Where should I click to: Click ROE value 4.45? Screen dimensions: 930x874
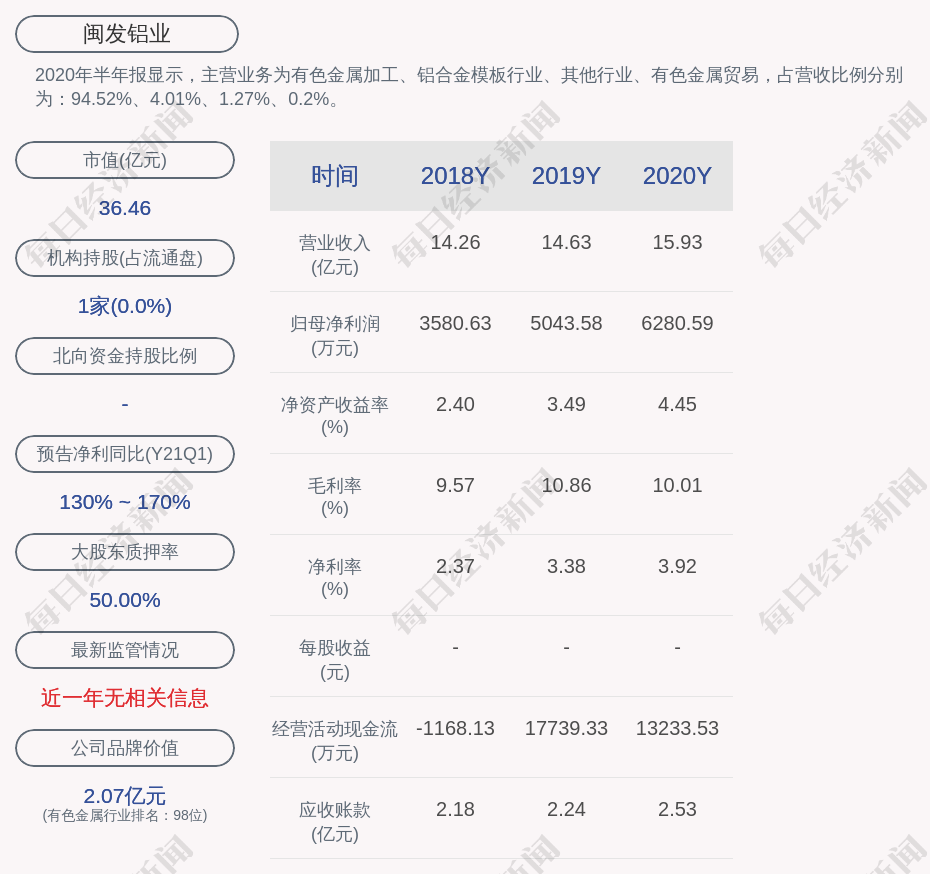point(677,404)
